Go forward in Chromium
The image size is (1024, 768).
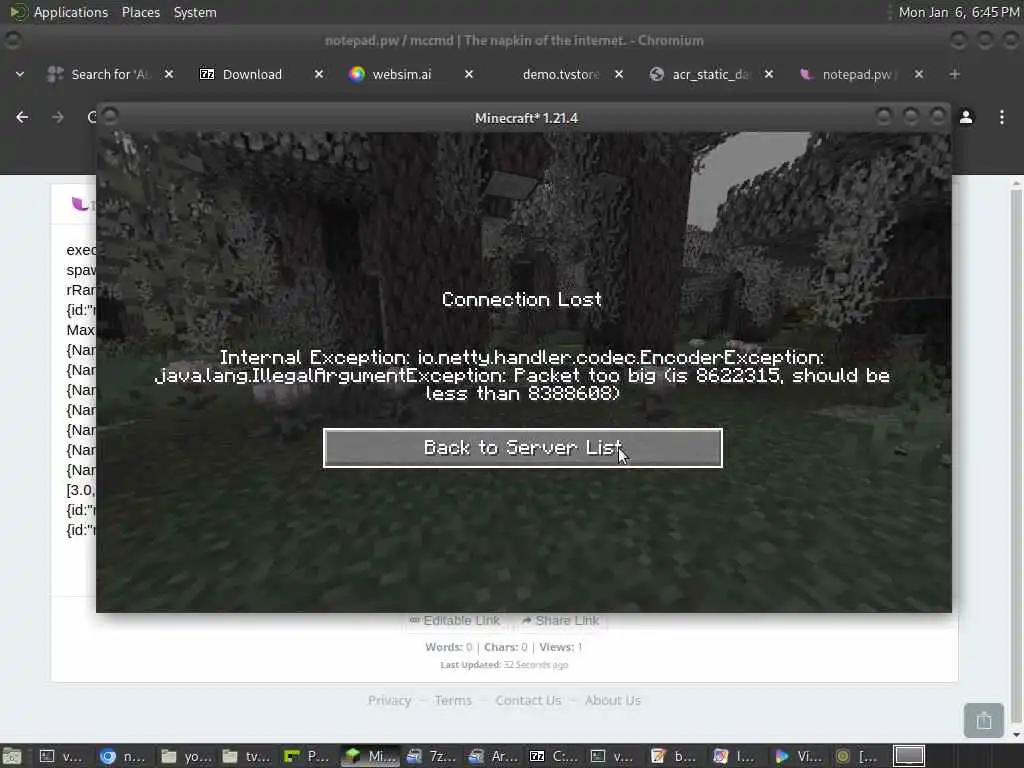[x=57, y=117]
